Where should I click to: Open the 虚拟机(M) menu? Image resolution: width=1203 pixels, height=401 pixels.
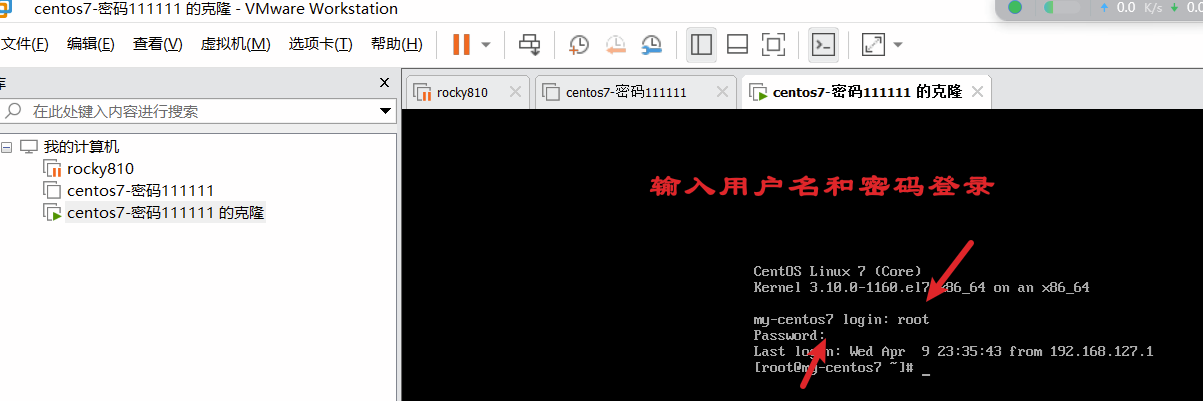(235, 44)
